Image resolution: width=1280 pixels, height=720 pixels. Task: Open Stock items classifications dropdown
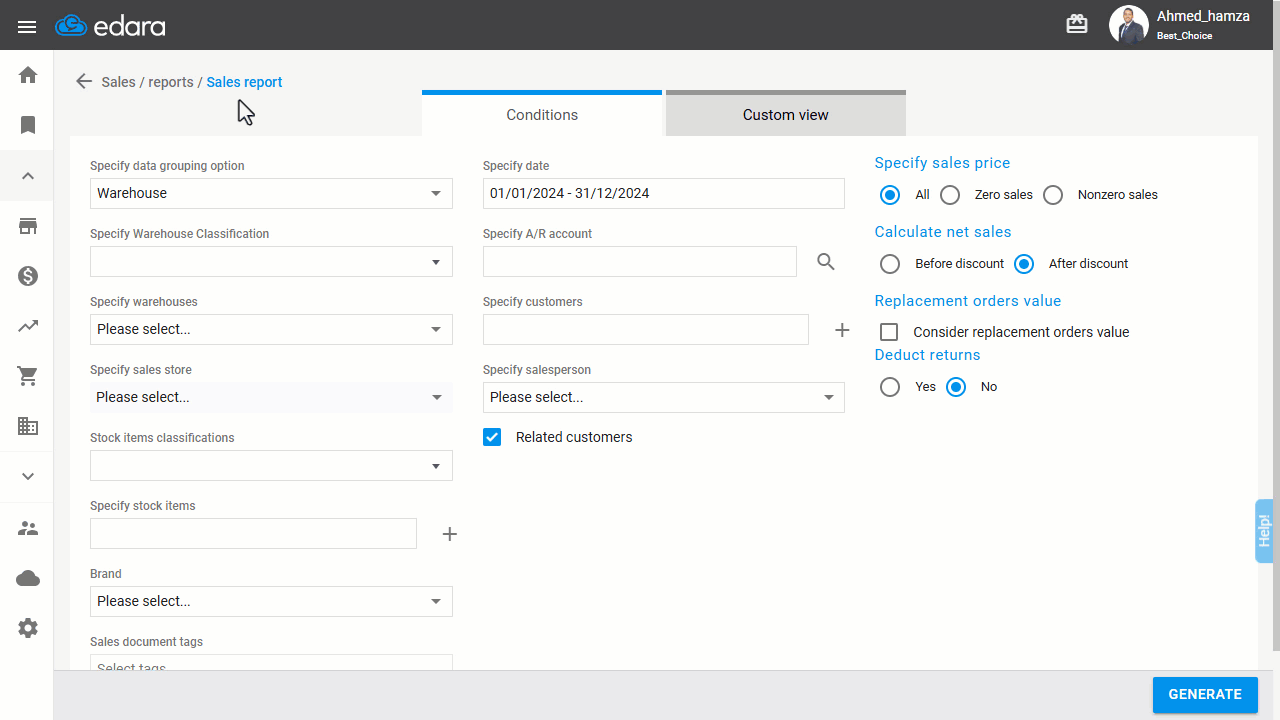click(271, 465)
